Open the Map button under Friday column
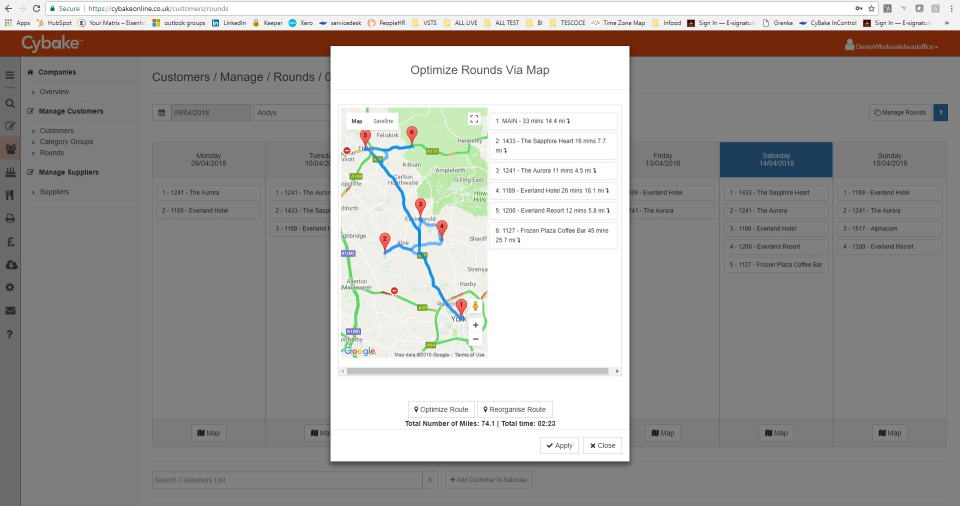960x506 pixels. click(662, 433)
